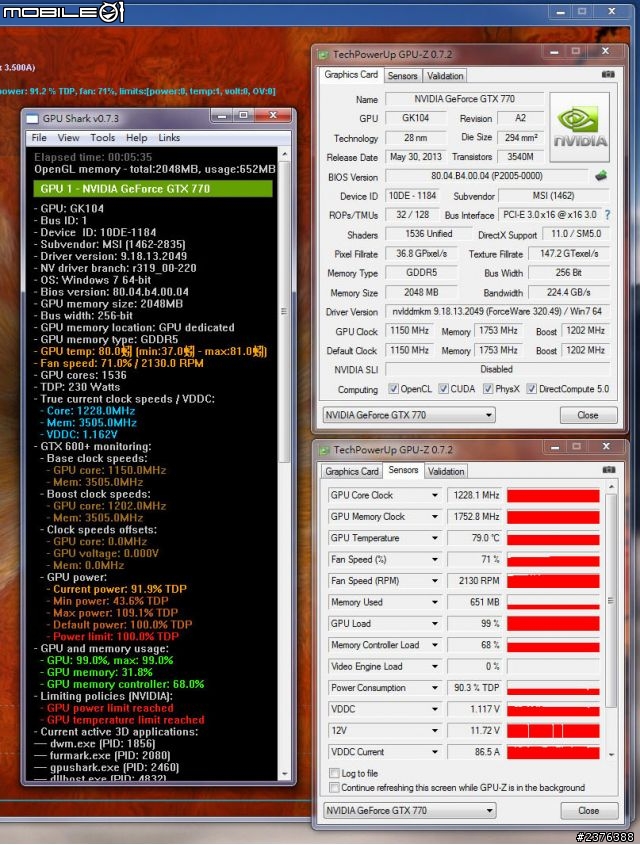The image size is (640, 845).
Task: Switch to Validation tab in lower GPU-Z window
Action: point(446,472)
